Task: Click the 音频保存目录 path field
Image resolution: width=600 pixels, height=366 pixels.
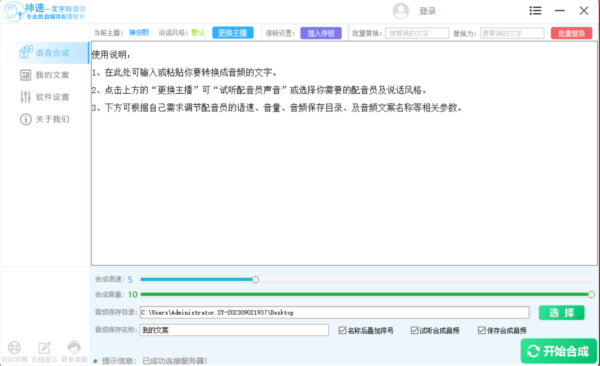Action: pos(334,312)
